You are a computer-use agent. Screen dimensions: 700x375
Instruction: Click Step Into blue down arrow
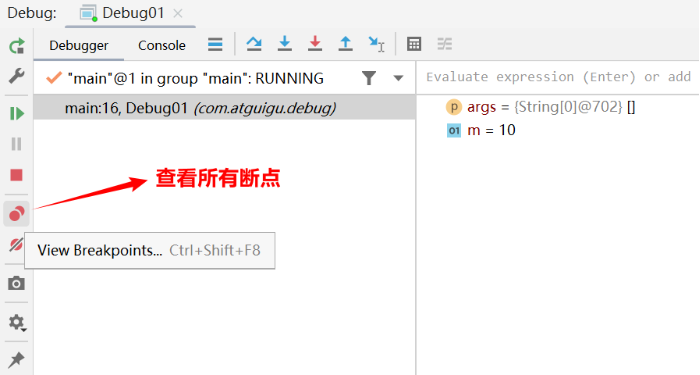click(x=284, y=44)
